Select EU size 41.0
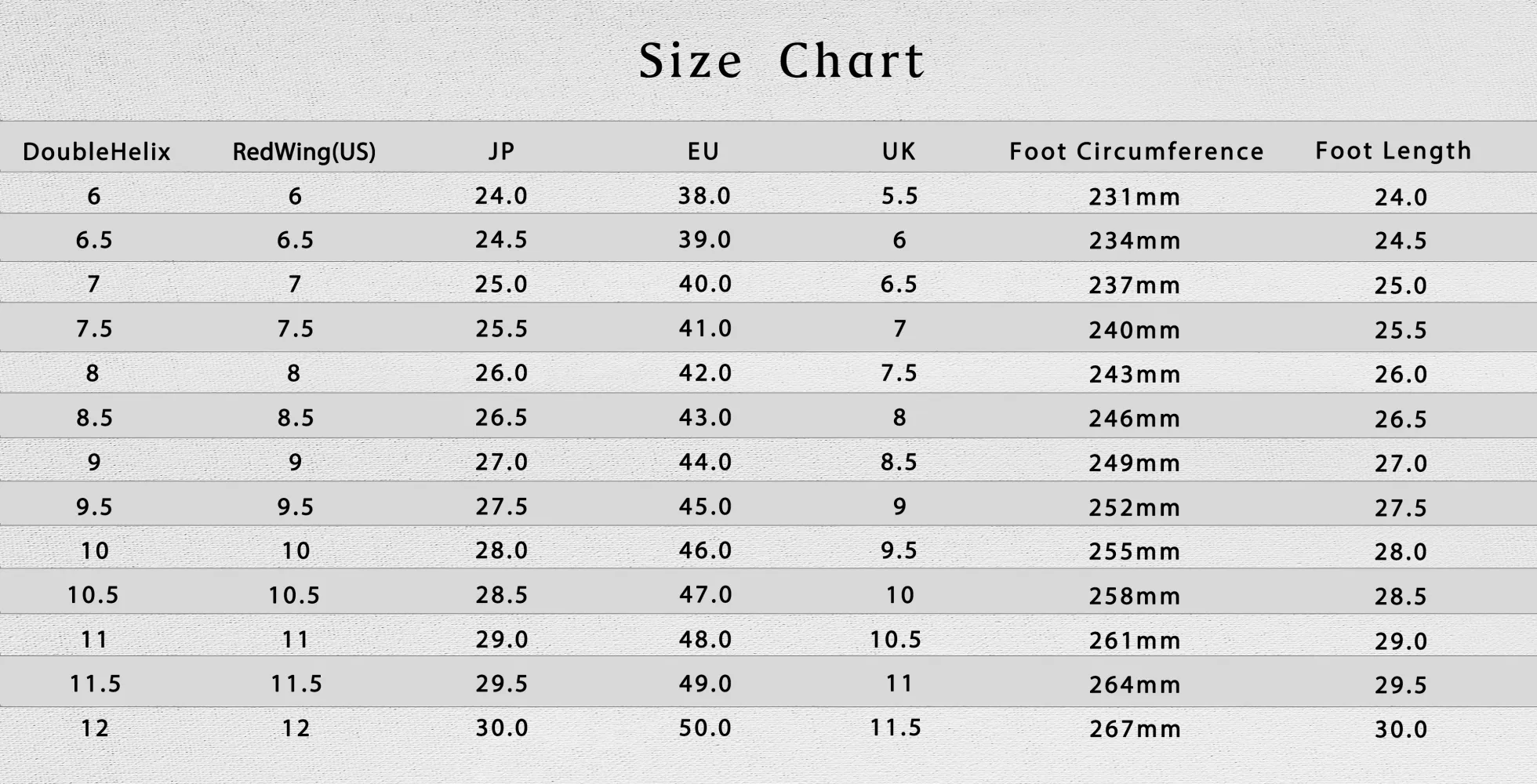Viewport: 1537px width, 784px height. pos(705,328)
